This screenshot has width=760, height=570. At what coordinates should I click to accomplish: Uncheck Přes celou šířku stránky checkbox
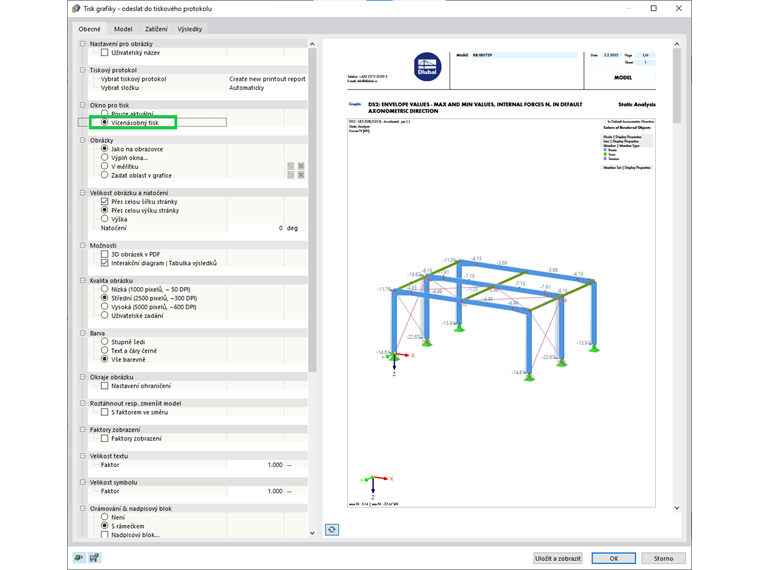point(104,201)
